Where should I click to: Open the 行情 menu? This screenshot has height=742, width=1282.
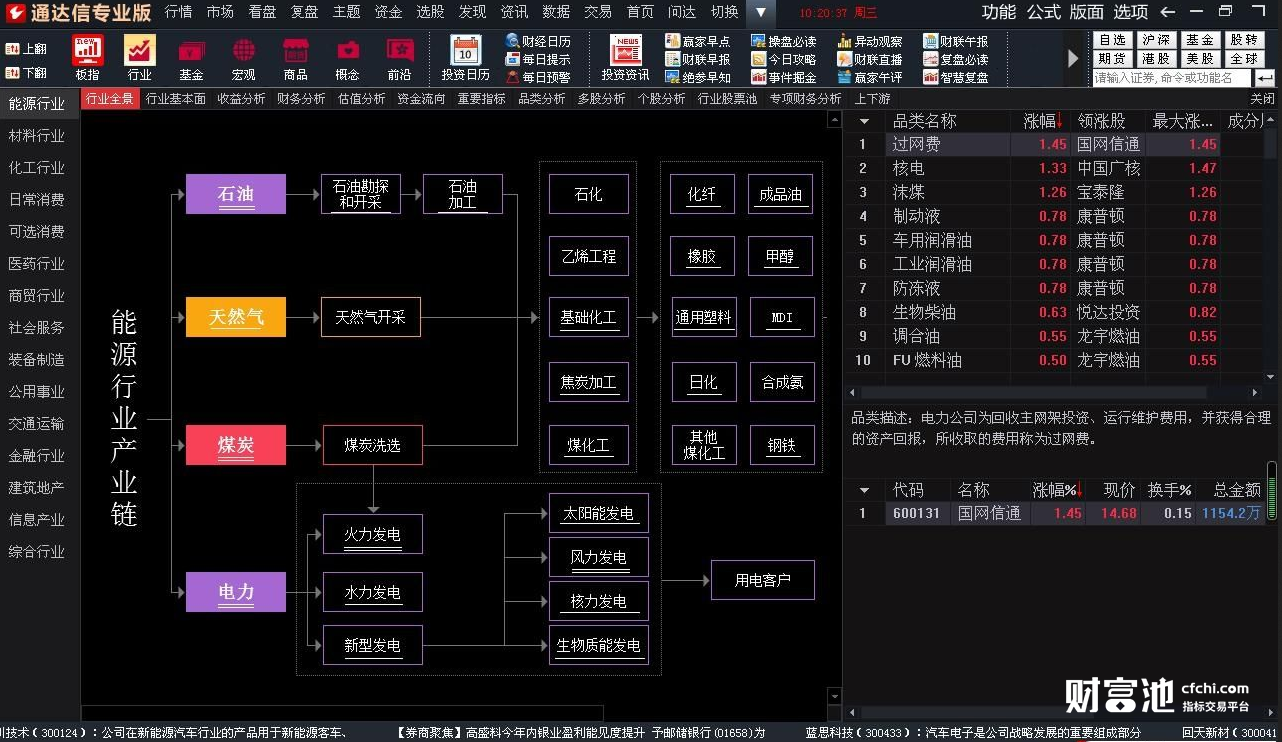(x=179, y=12)
